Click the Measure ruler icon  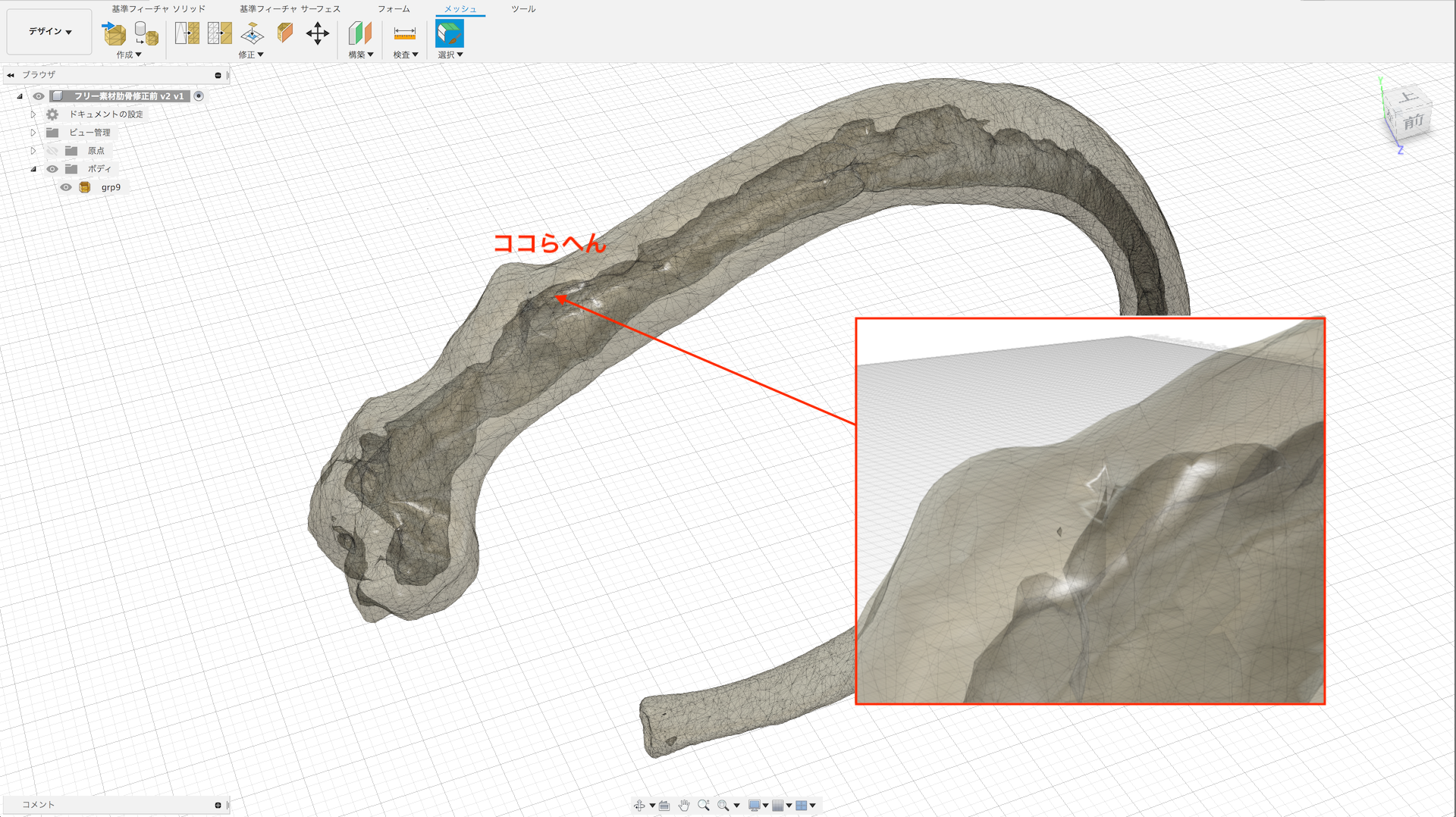(404, 33)
